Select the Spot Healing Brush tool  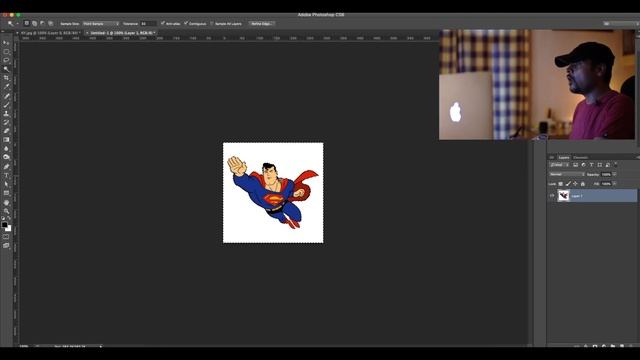coord(6,96)
